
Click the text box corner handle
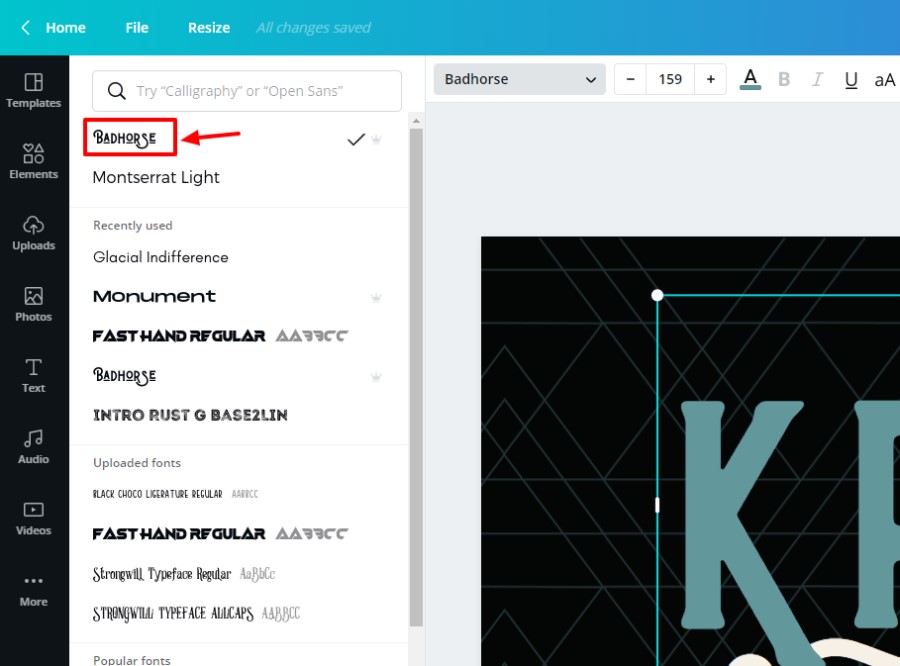tap(657, 295)
